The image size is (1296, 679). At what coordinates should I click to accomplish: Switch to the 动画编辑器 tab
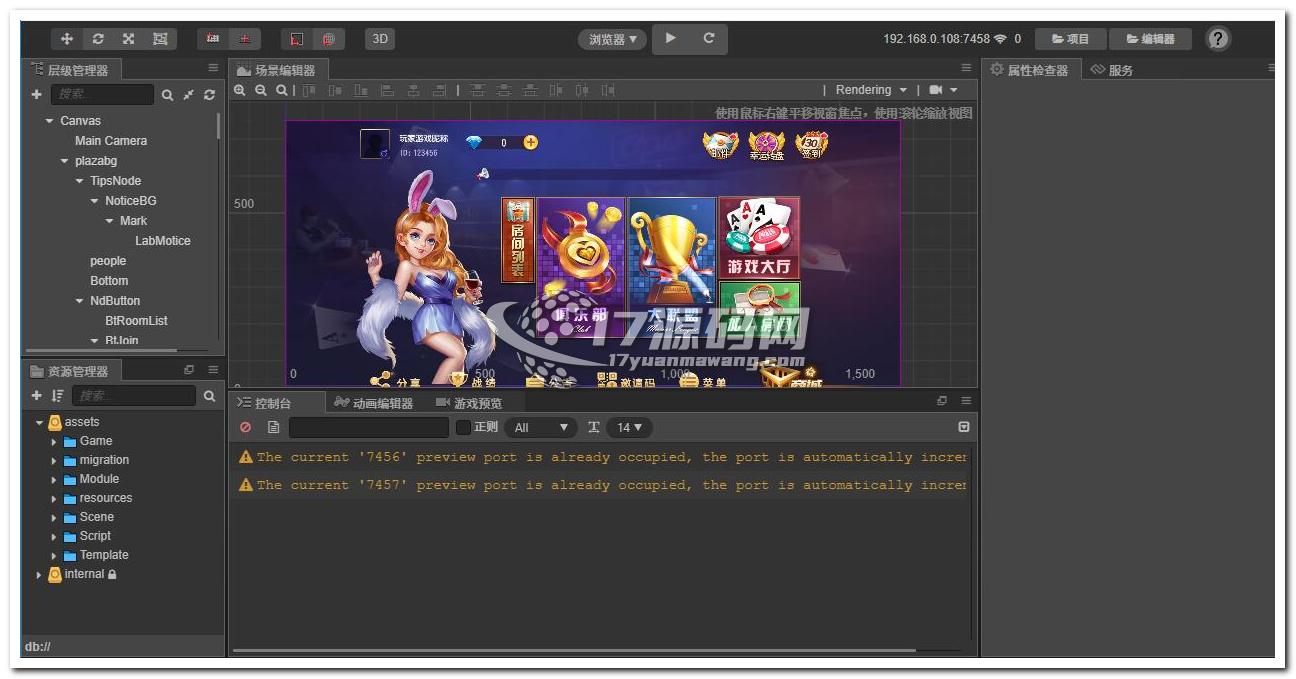(374, 403)
